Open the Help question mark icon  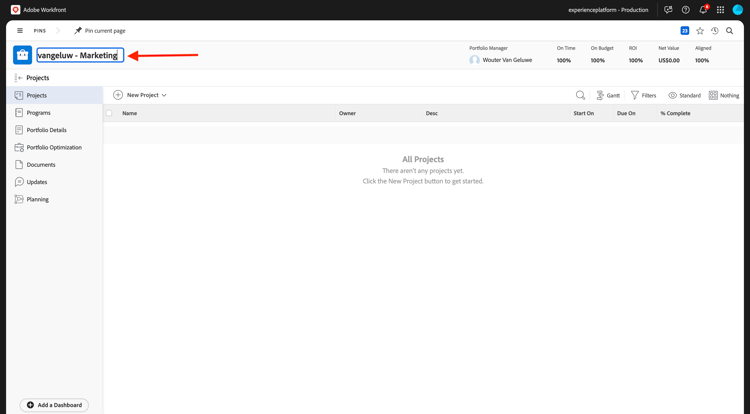pyautogui.click(x=685, y=10)
